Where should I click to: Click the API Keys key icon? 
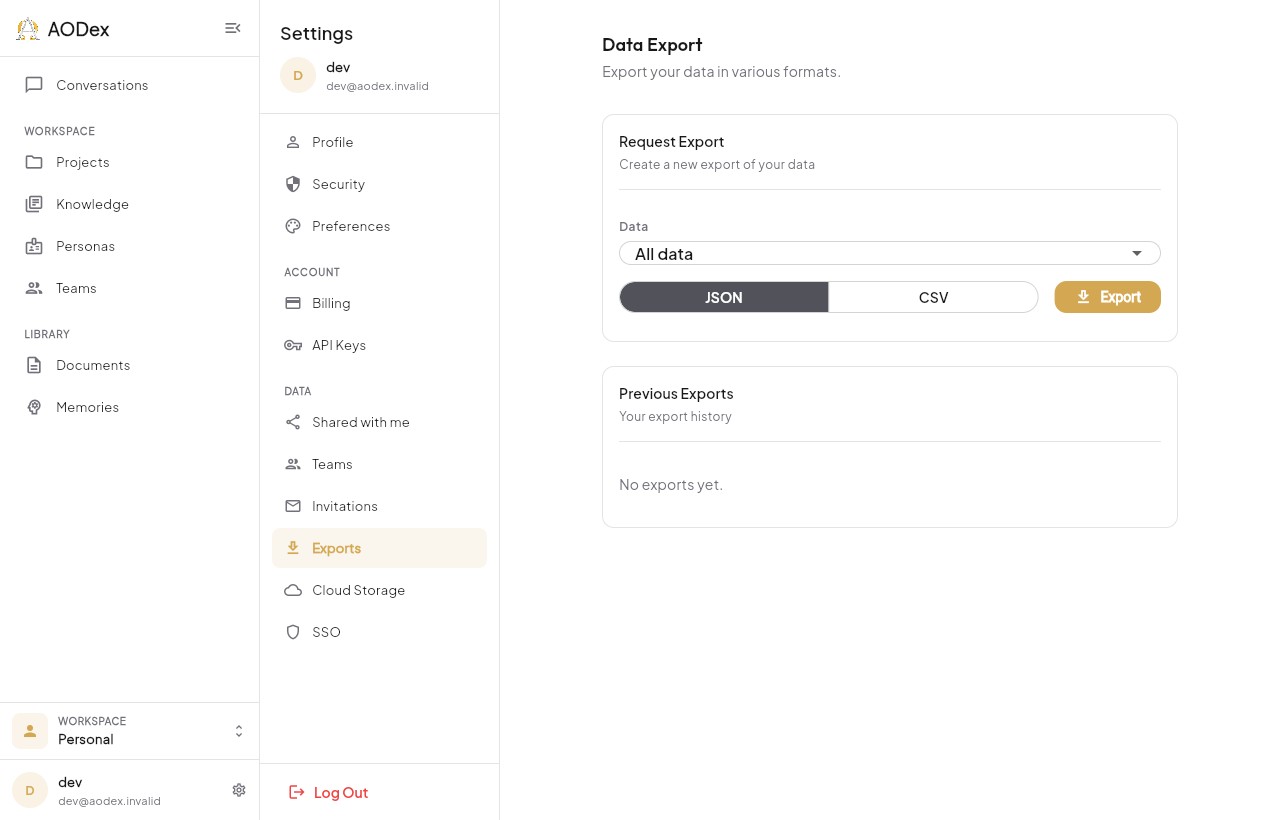point(293,345)
